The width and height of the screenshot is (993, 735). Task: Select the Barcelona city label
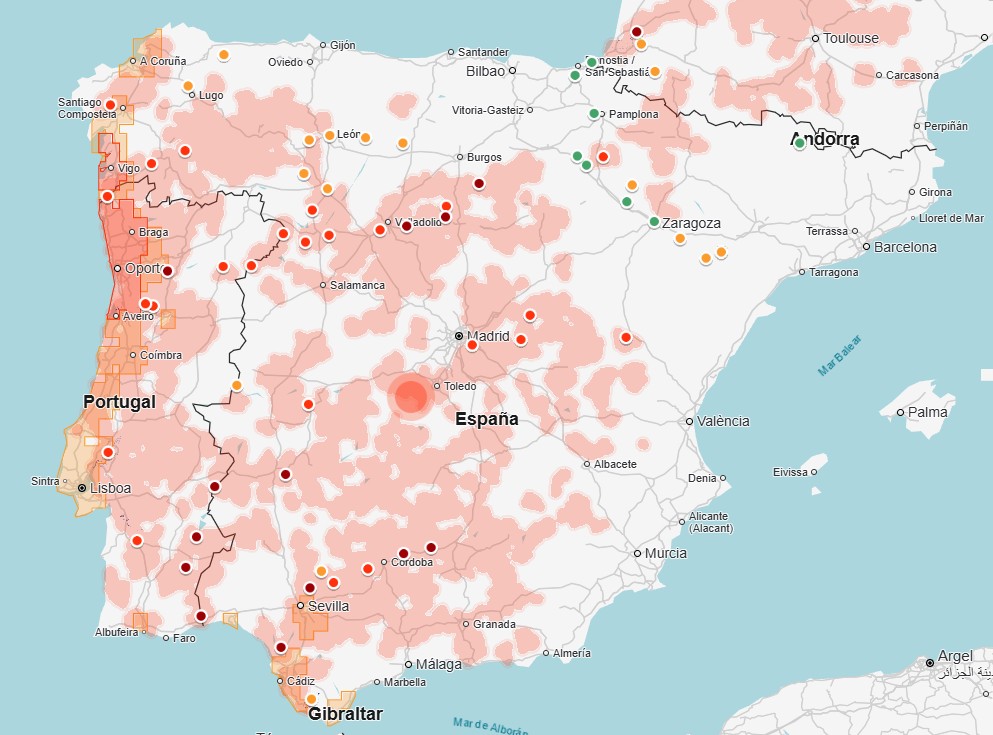[x=905, y=247]
